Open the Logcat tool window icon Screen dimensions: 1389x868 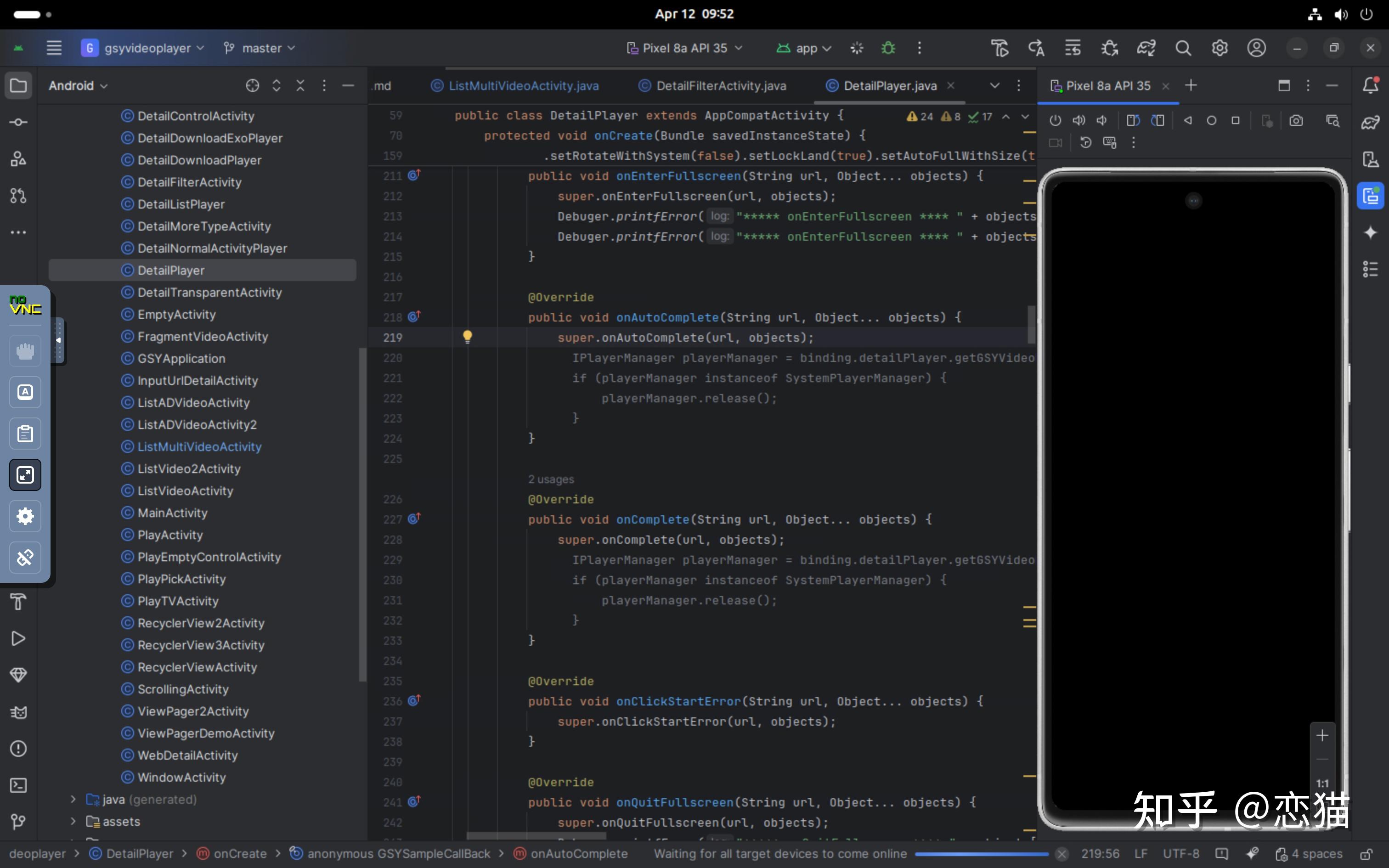[x=18, y=712]
